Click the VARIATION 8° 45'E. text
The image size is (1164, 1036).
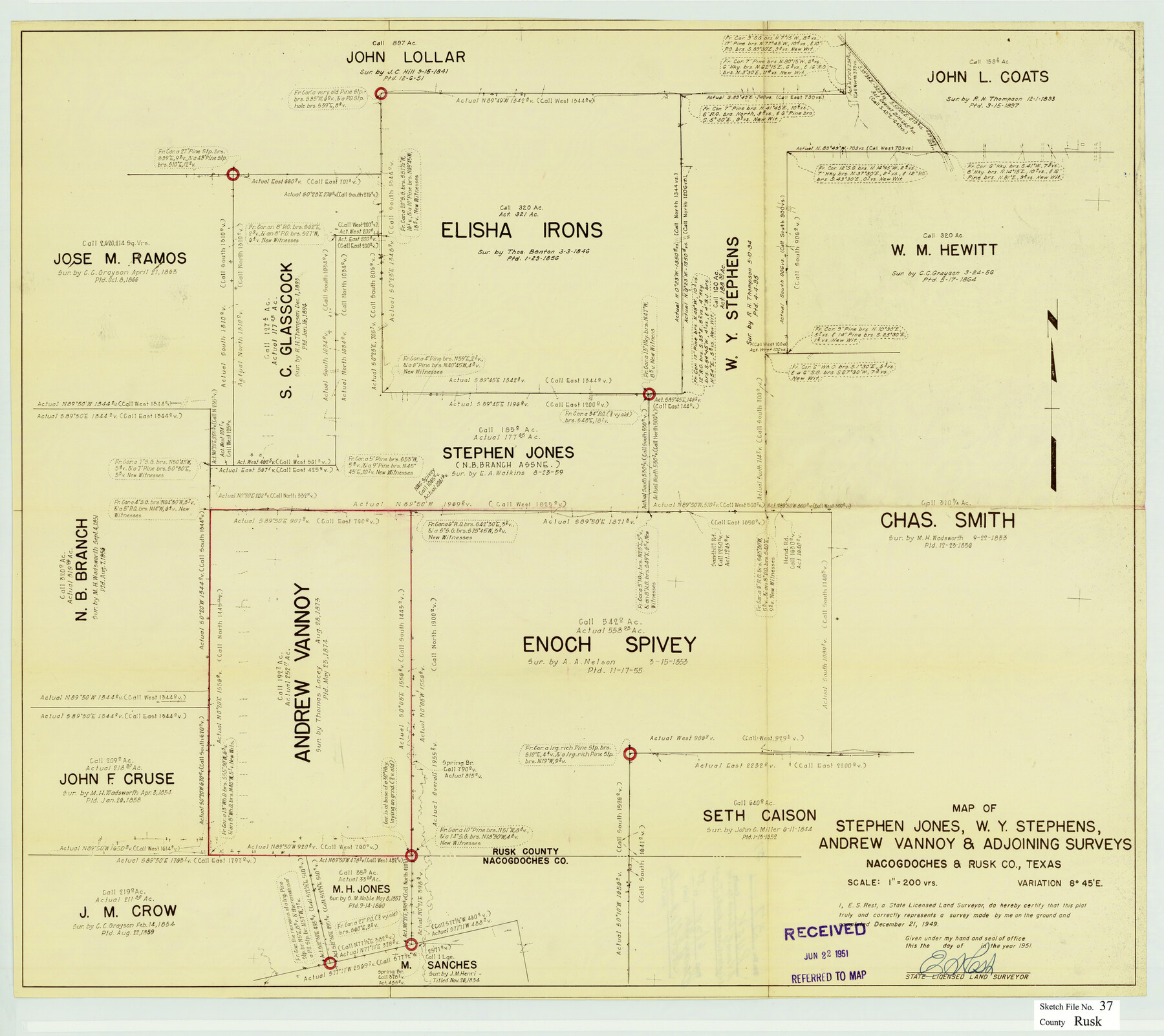coord(1059,883)
